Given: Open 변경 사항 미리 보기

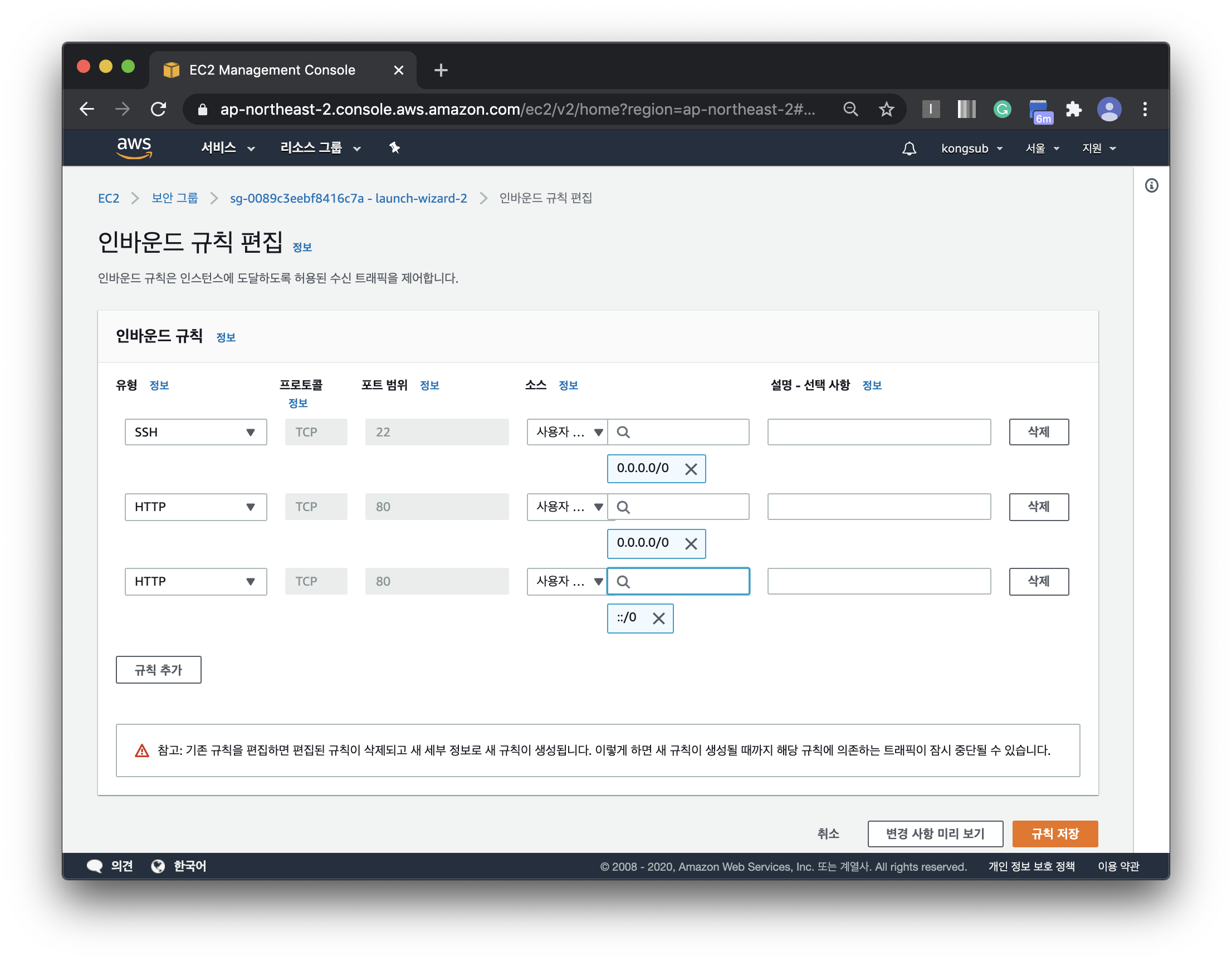Looking at the screenshot, I should coord(935,834).
